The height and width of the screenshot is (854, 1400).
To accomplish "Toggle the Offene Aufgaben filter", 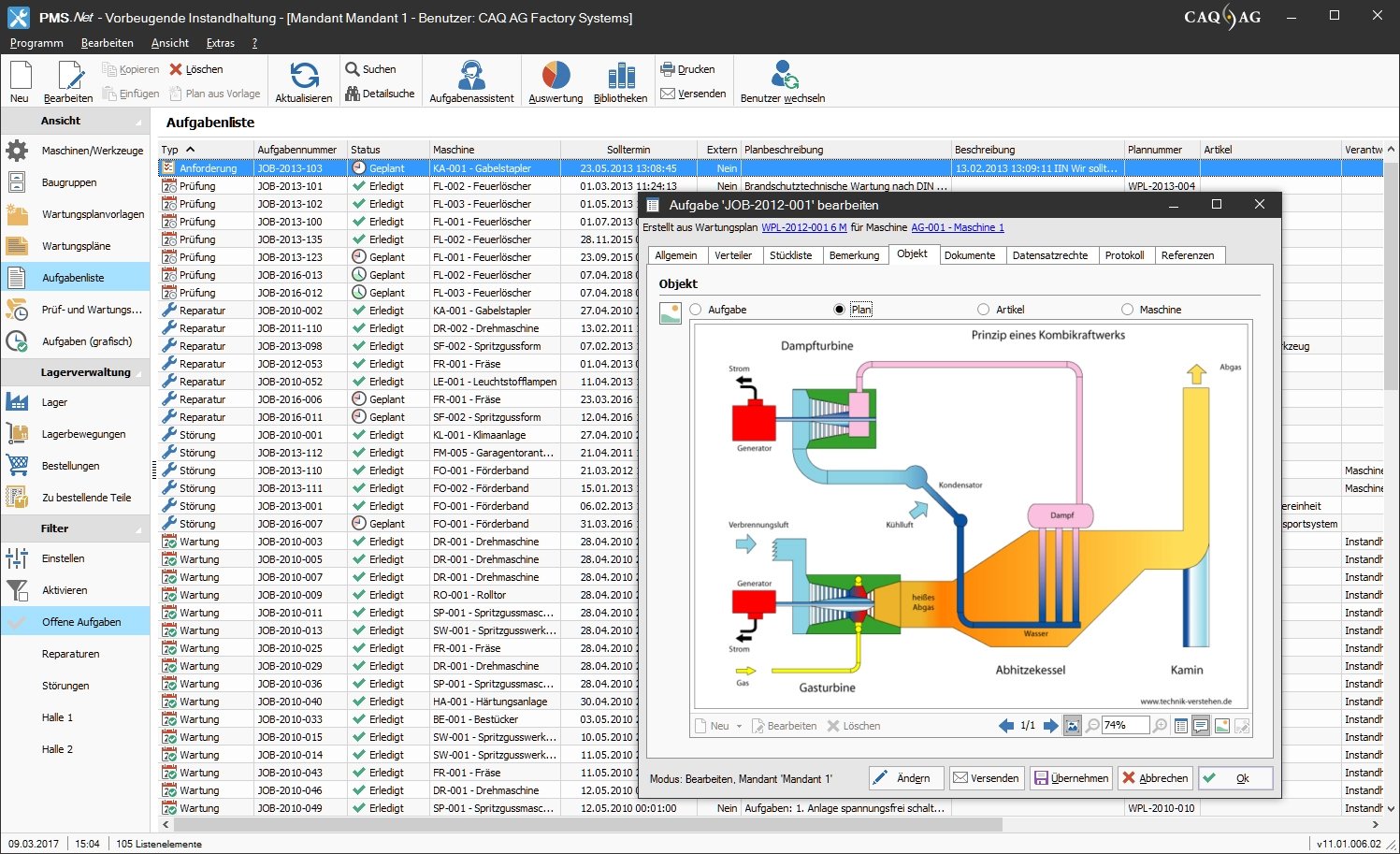I will (75, 622).
